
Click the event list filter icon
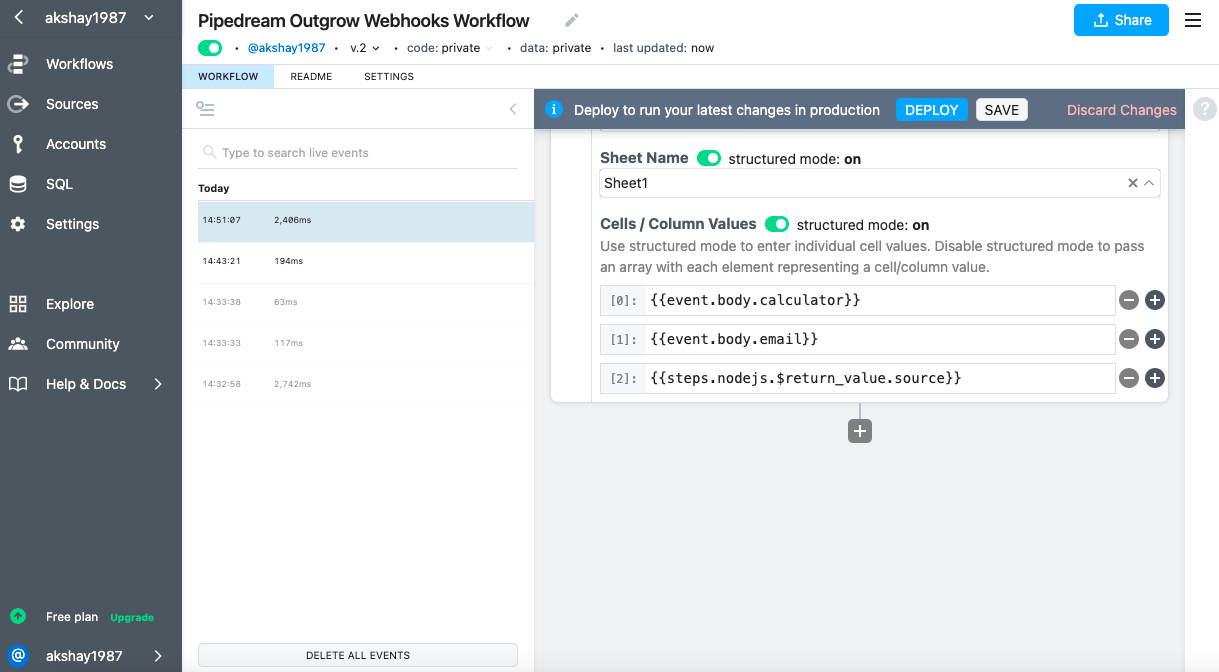[206, 109]
